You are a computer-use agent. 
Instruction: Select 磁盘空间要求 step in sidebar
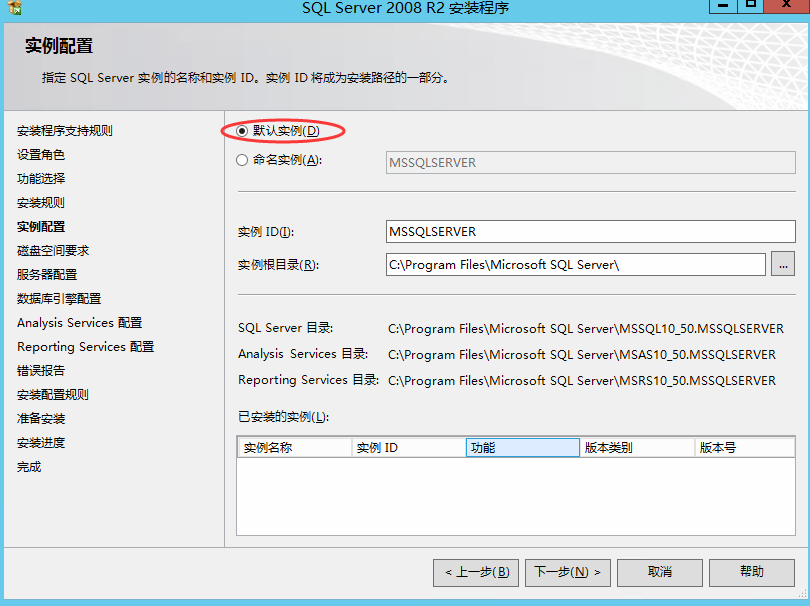53,251
